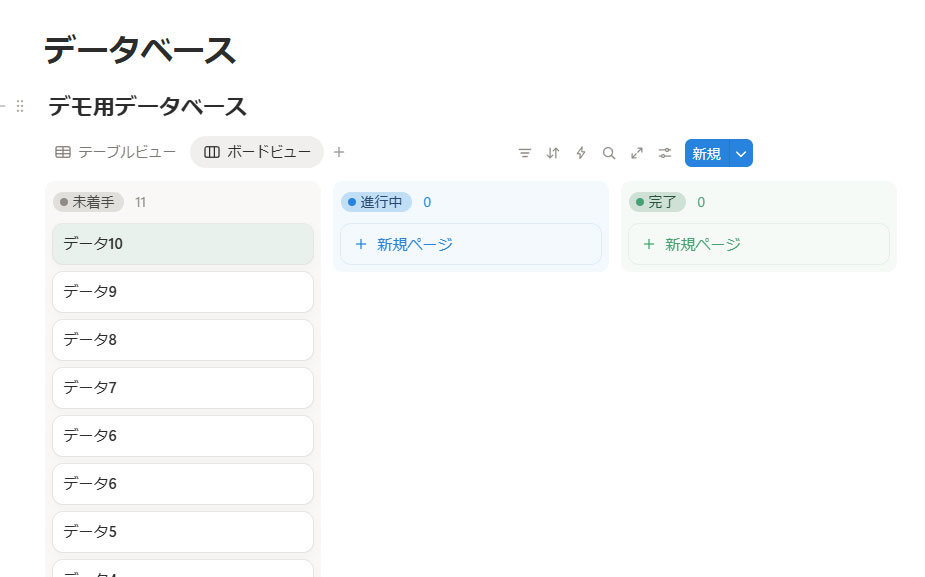Click the 完了 status label
The image size is (925, 577).
point(657,202)
